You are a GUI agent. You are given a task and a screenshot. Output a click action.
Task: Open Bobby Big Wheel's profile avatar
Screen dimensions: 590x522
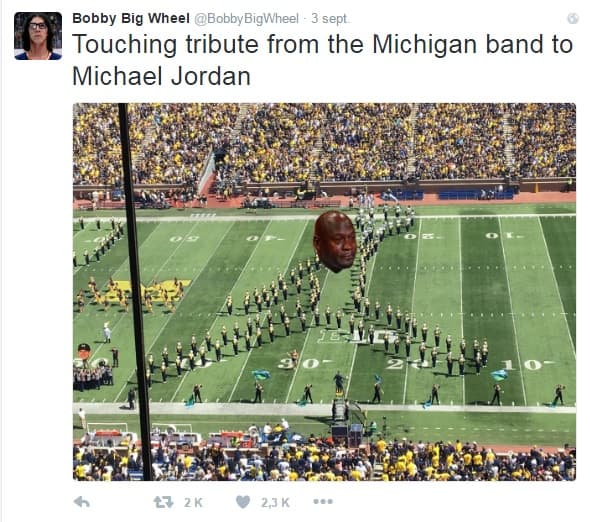(38, 36)
